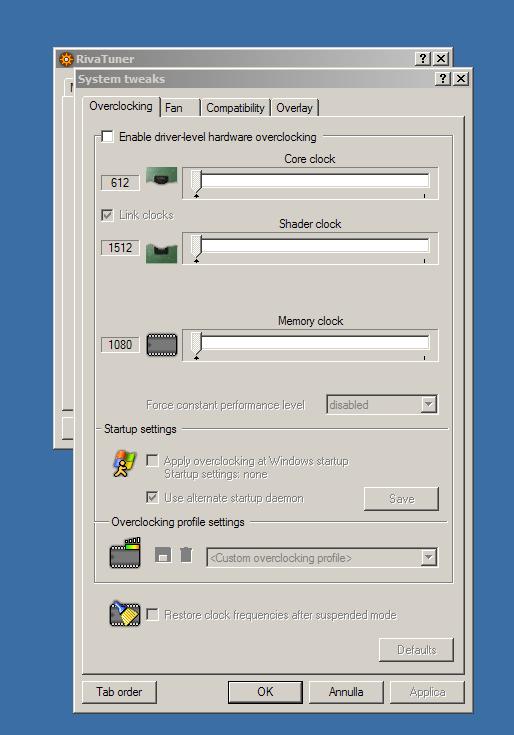Click the overclocking profile memory chip icon
This screenshot has width=514, height=735.
(125, 554)
